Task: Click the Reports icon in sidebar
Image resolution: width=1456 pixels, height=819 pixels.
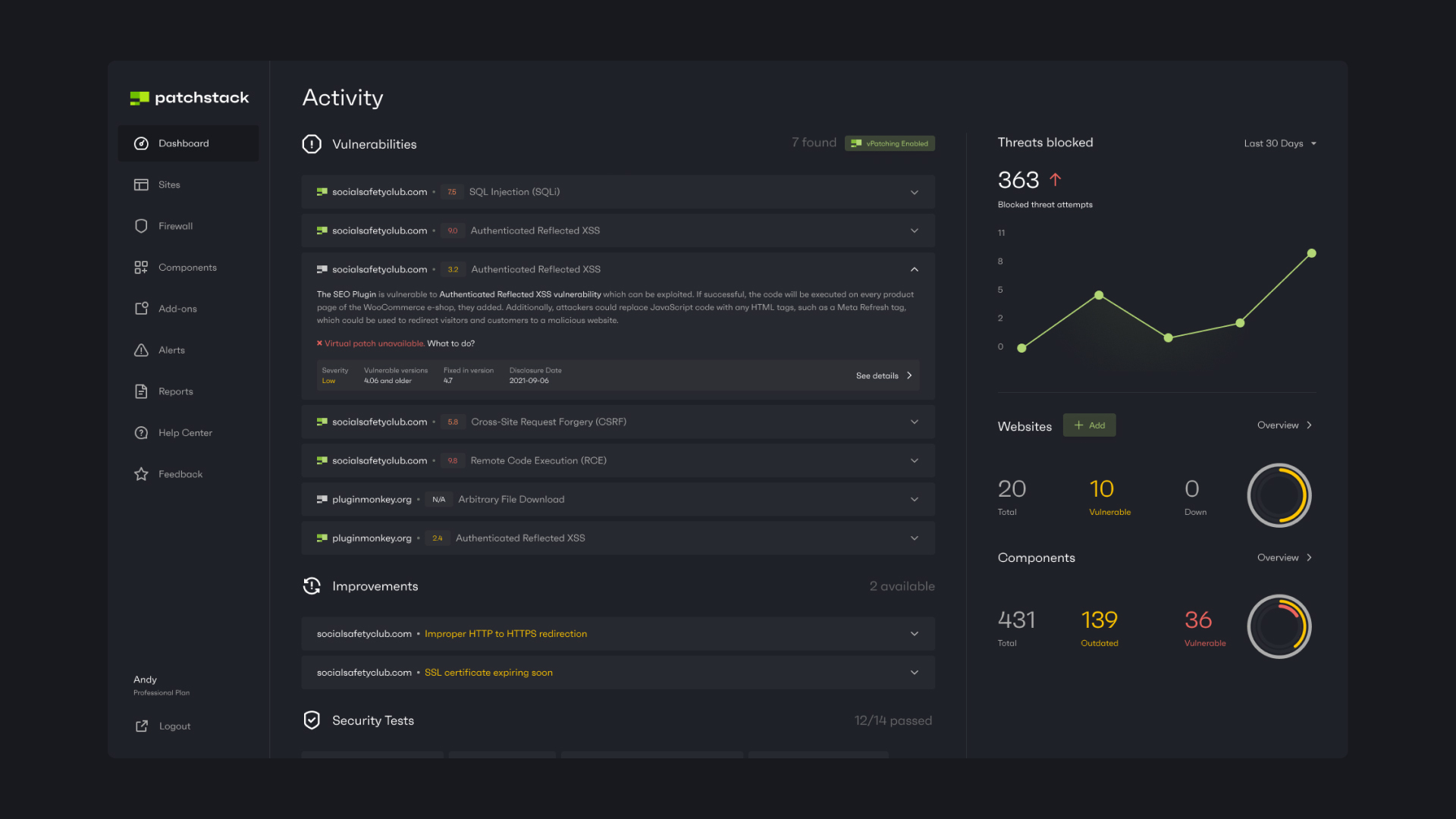Action: click(x=141, y=391)
